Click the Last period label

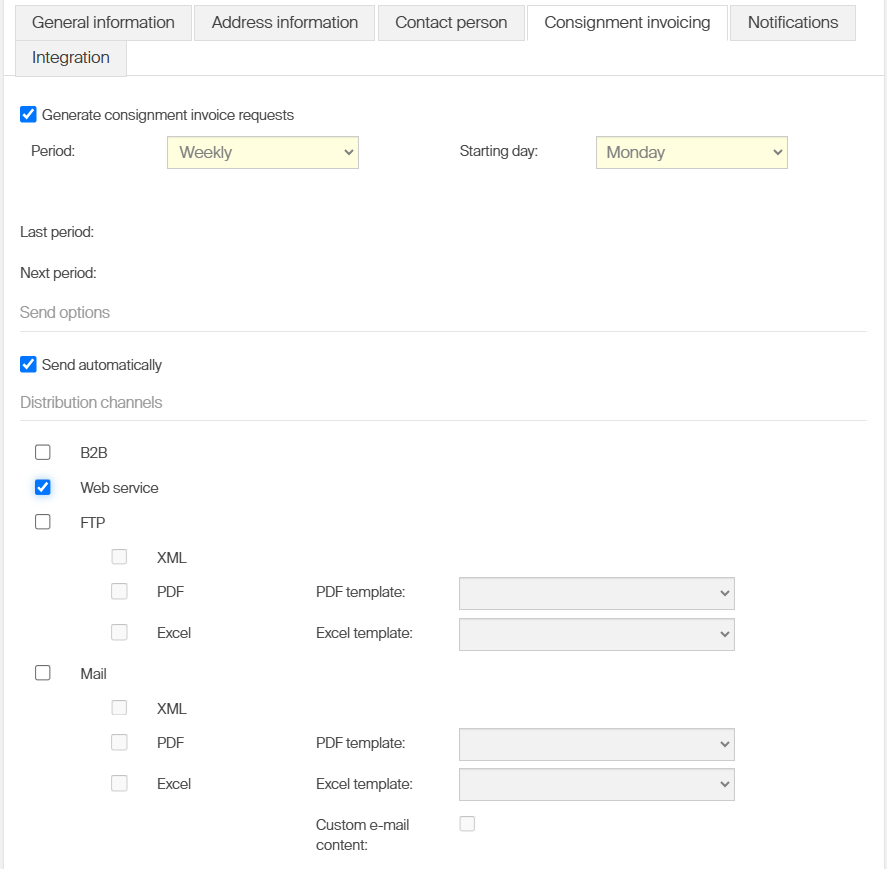coord(57,232)
